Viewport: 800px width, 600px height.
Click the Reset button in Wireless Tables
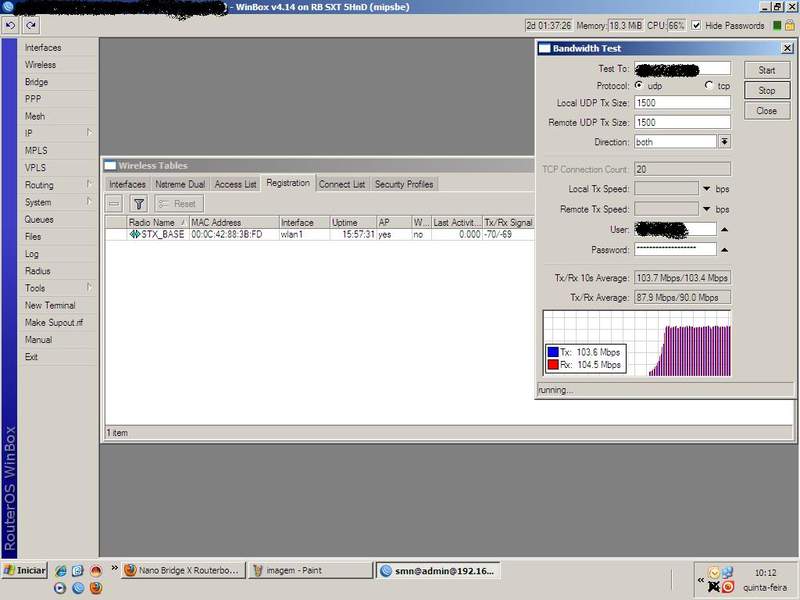(179, 204)
